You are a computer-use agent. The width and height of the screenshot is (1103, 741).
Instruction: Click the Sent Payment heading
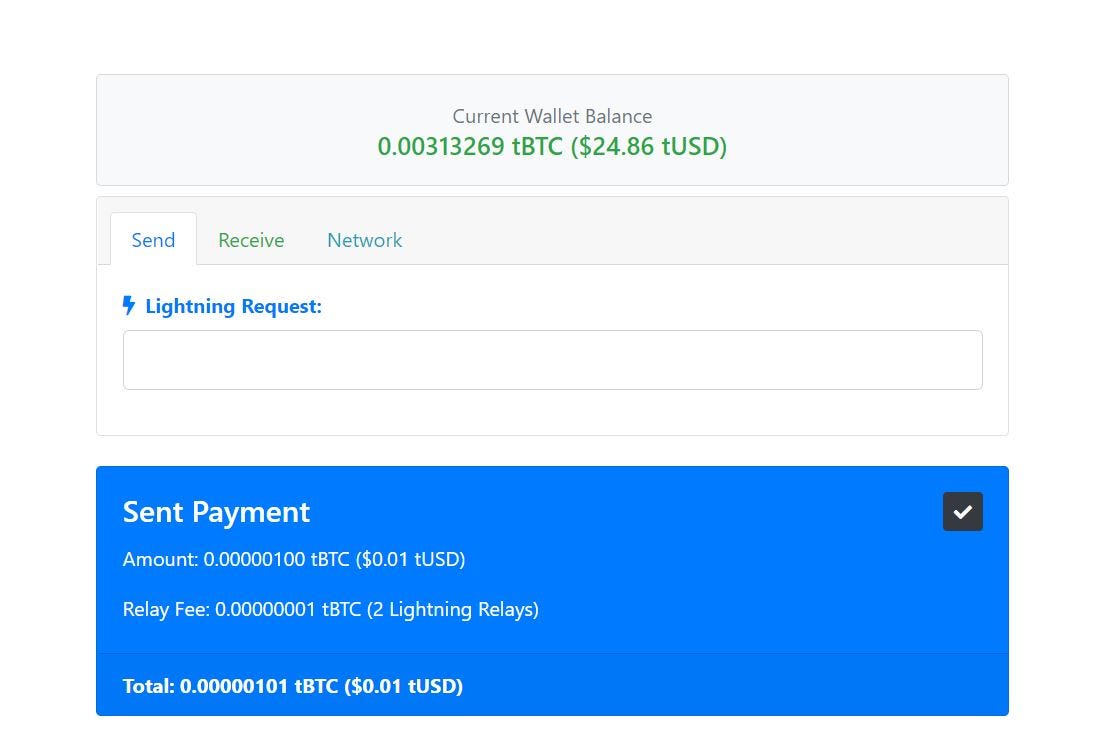click(x=216, y=511)
